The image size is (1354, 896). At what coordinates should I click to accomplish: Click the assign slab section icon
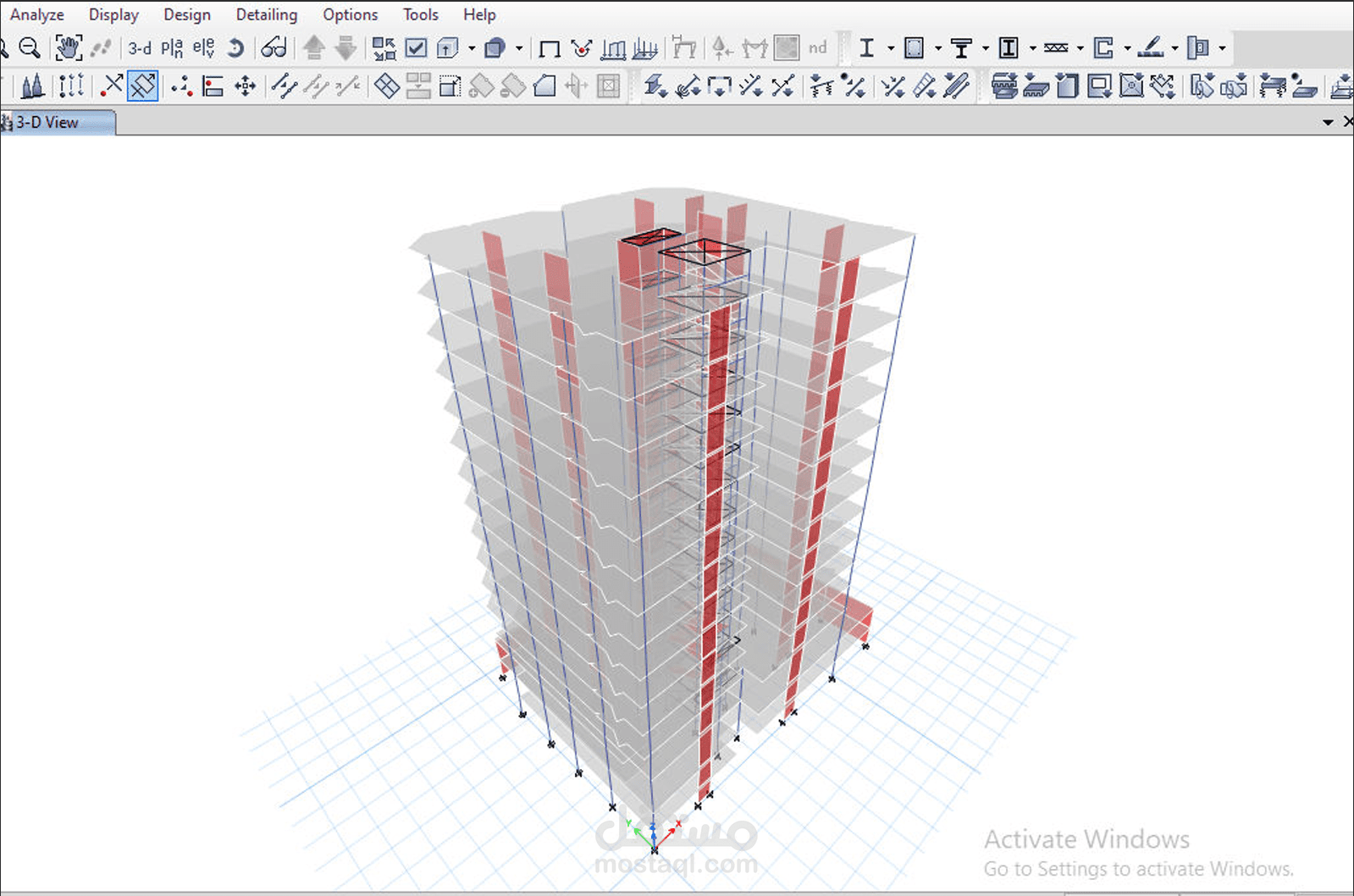click(x=1004, y=86)
